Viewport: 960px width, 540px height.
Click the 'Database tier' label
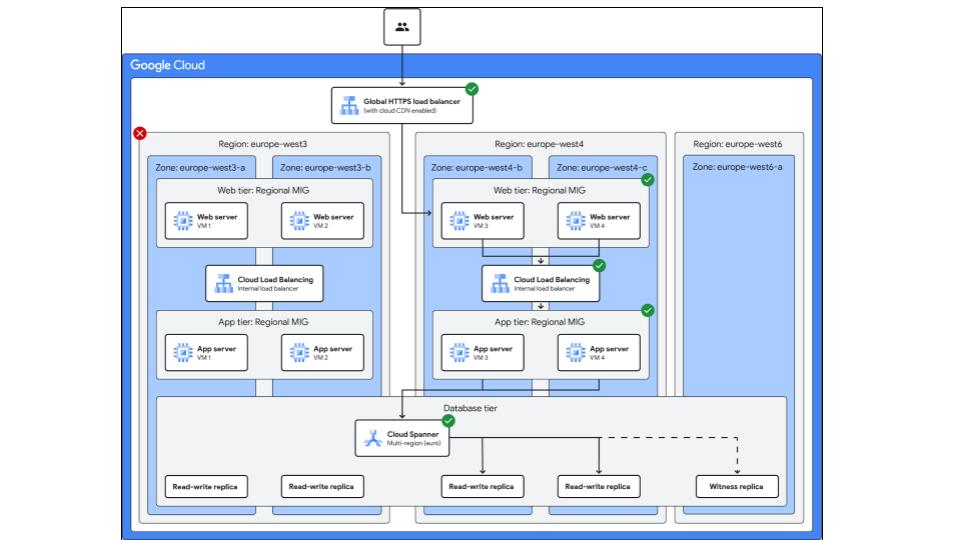tap(470, 408)
